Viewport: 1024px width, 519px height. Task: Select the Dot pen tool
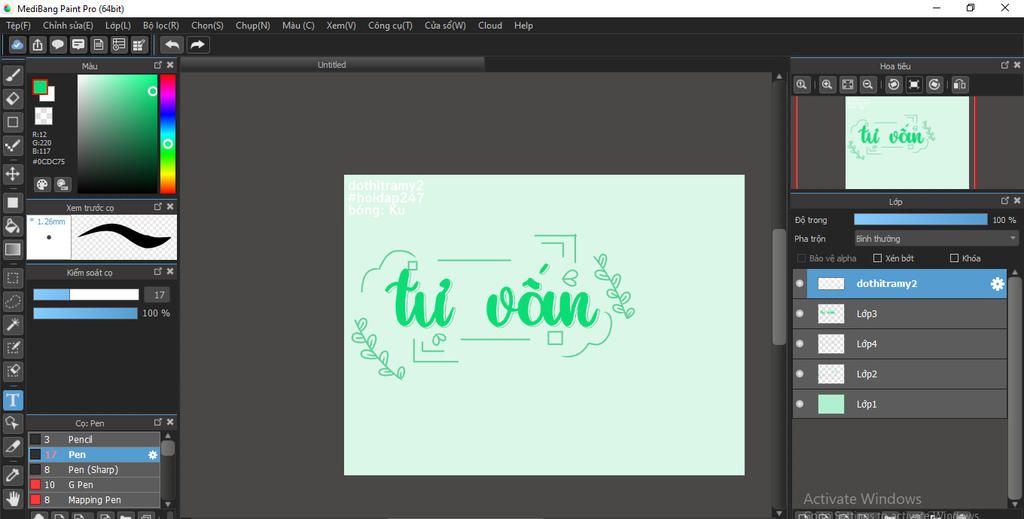pos(12,146)
